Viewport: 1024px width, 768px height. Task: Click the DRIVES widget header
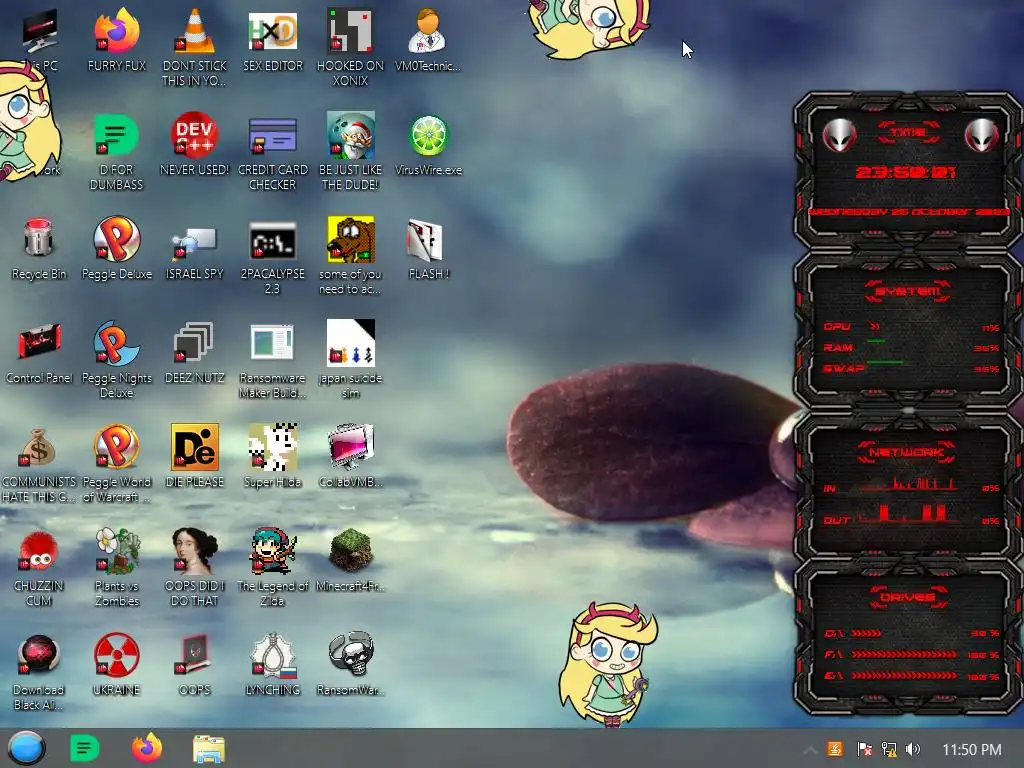[908, 597]
